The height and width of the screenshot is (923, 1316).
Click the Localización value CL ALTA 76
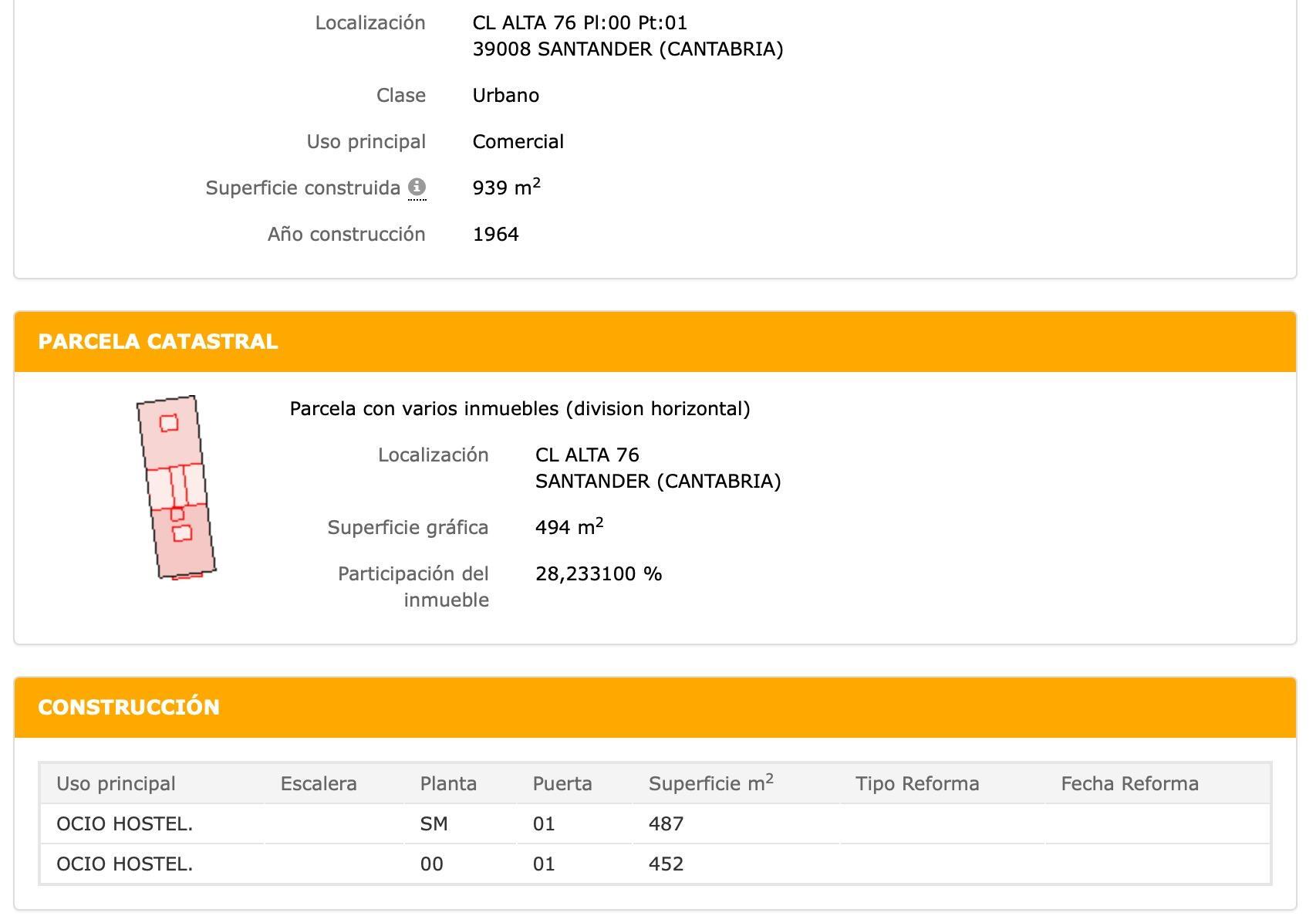click(x=587, y=455)
